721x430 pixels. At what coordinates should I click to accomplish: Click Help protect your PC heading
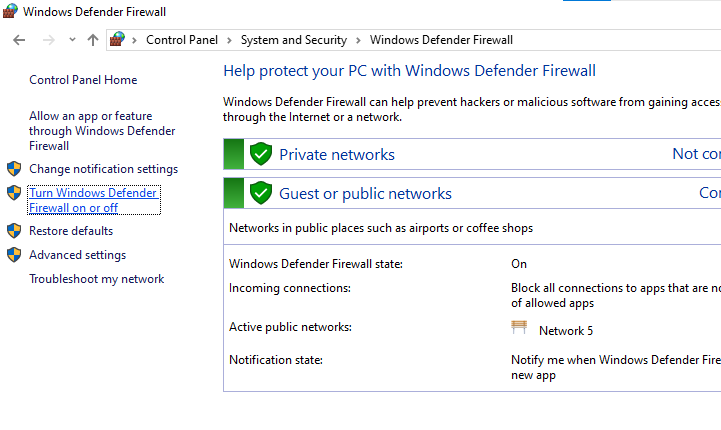pyautogui.click(x=409, y=71)
